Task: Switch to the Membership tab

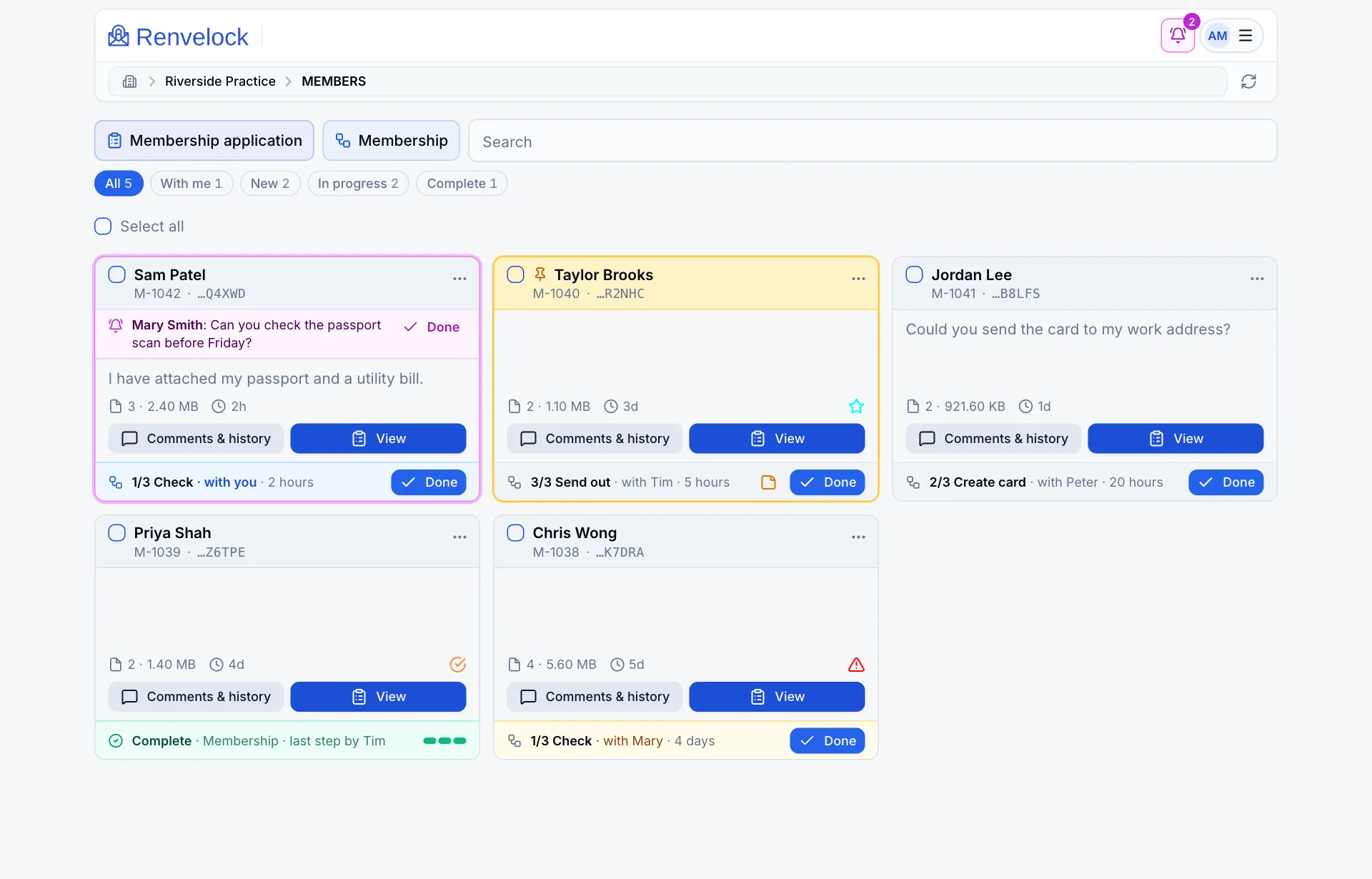Action: click(x=391, y=141)
